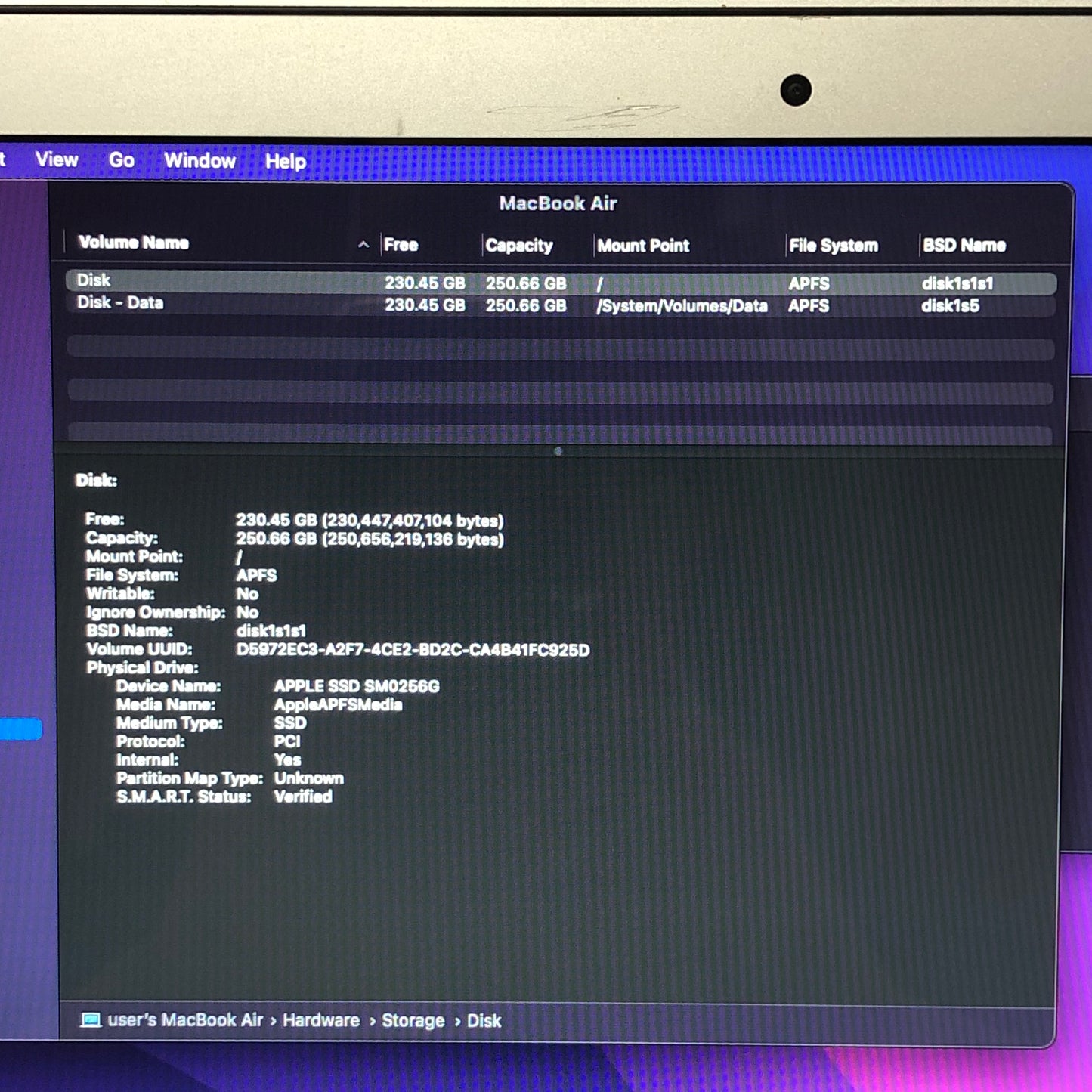1092x1092 pixels.
Task: Open the Go menu
Action: pyautogui.click(x=122, y=160)
